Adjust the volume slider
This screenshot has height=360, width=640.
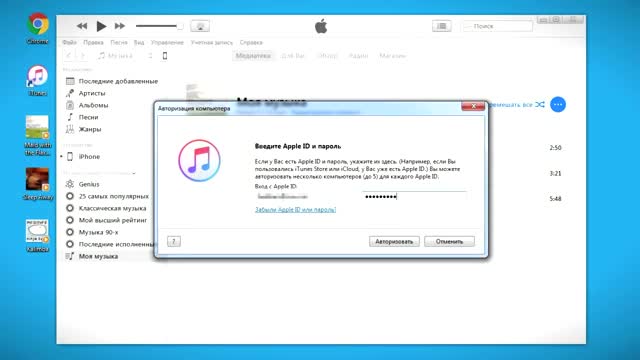coord(159,26)
